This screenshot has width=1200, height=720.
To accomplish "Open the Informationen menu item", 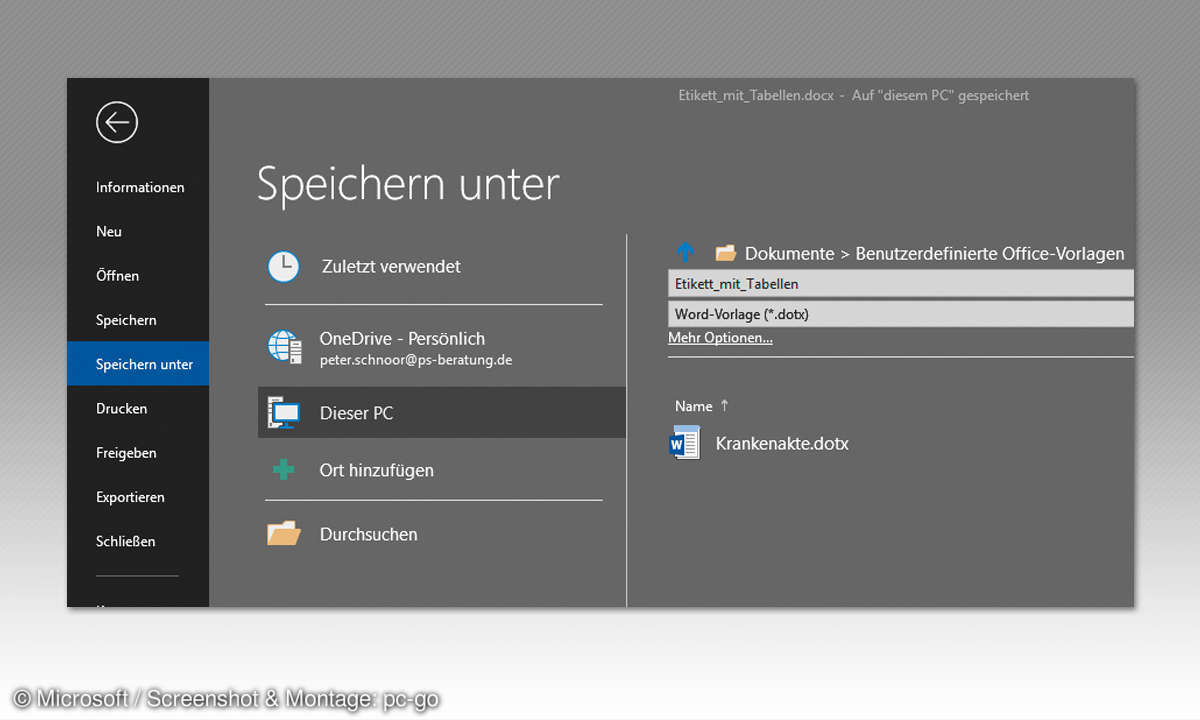I will pyautogui.click(x=140, y=187).
